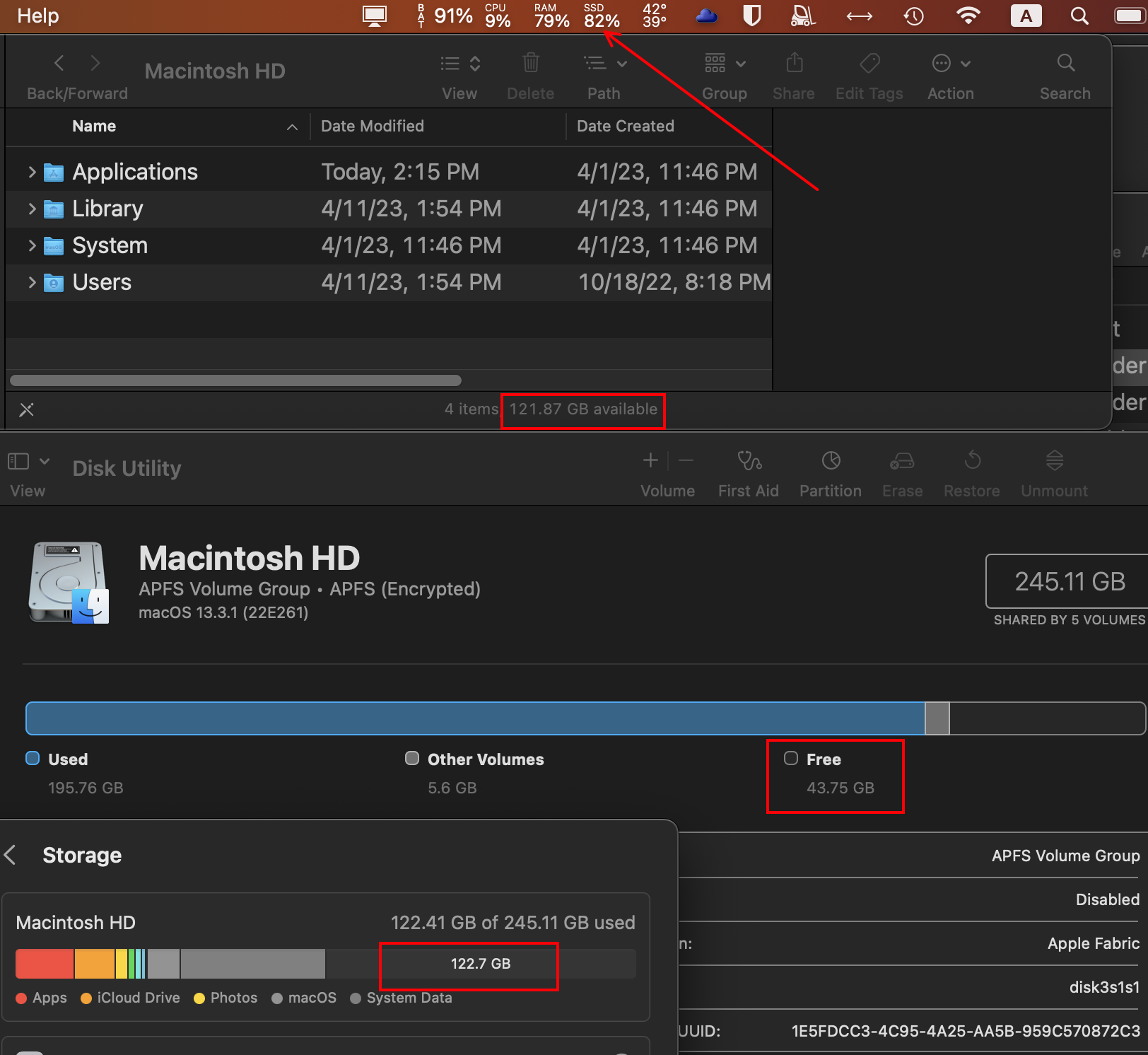Viewport: 1148px width, 1055px height.
Task: Click the blue Used segment of usage bar
Action: click(475, 718)
